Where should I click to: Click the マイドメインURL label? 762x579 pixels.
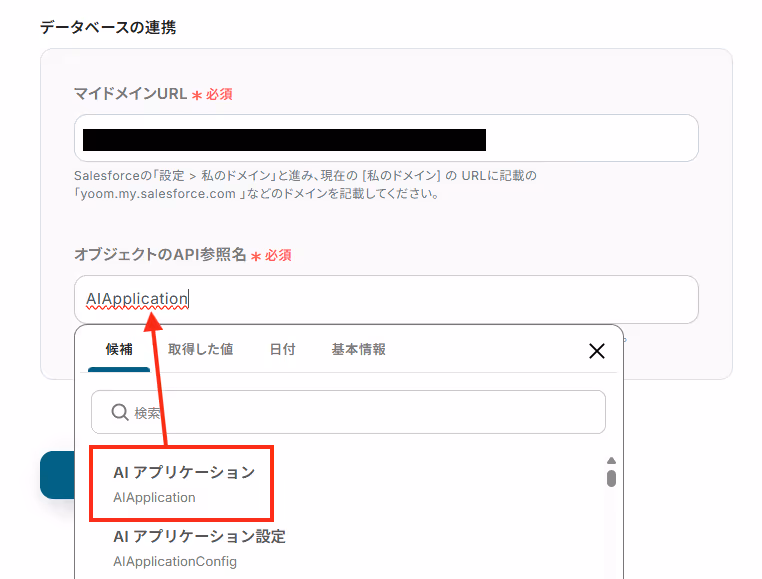tap(130, 93)
